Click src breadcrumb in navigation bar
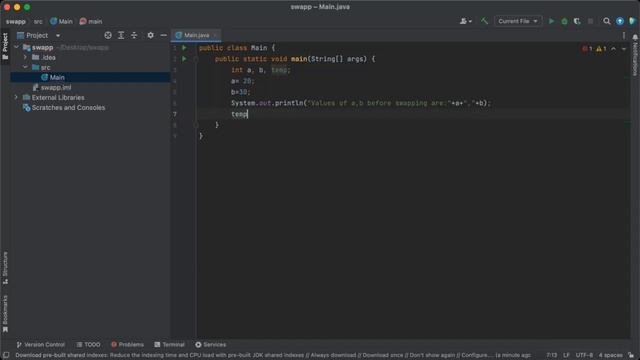The width and height of the screenshot is (640, 360). (x=38, y=21)
